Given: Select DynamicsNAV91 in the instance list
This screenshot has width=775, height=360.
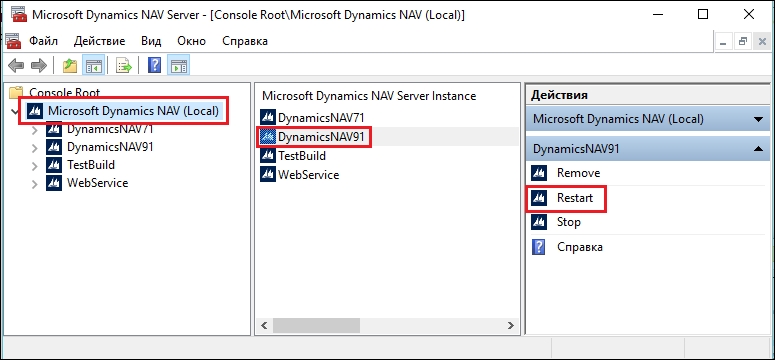Looking at the screenshot, I should 321,137.
